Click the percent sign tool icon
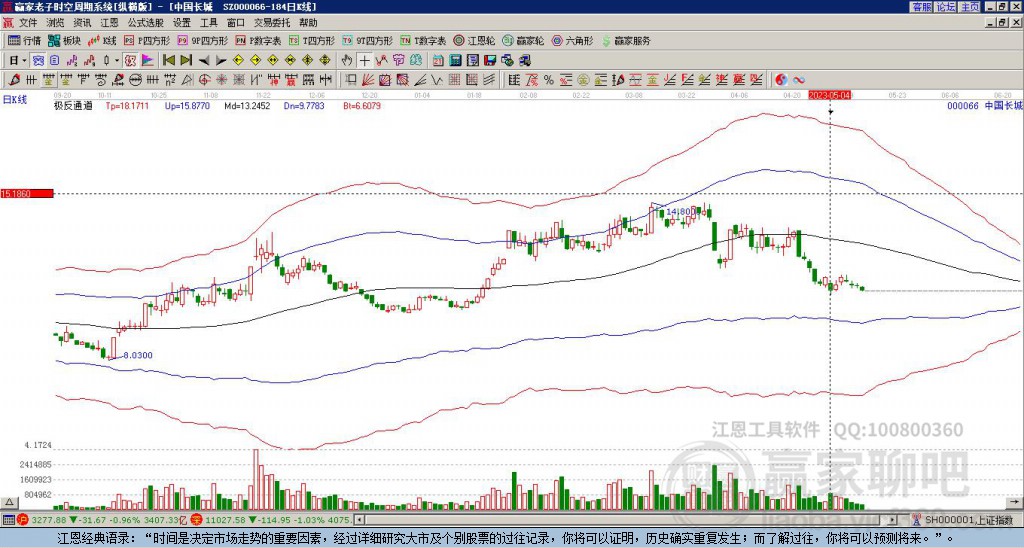The image size is (1024, 548). (x=549, y=80)
